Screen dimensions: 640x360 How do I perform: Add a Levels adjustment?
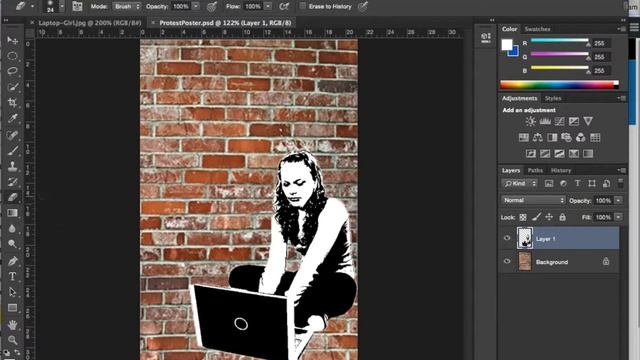click(545, 121)
